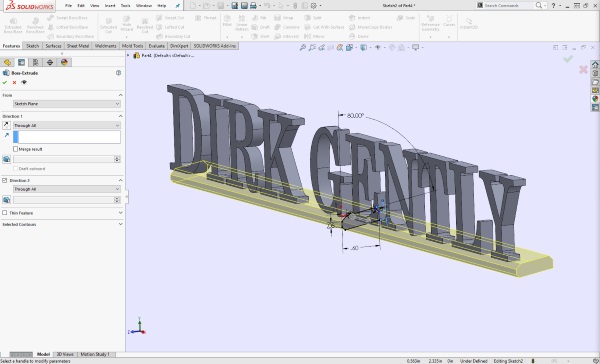Click Direction 1 direction-of-extrusion selection box
600x364 pixels.
[x=67, y=137]
